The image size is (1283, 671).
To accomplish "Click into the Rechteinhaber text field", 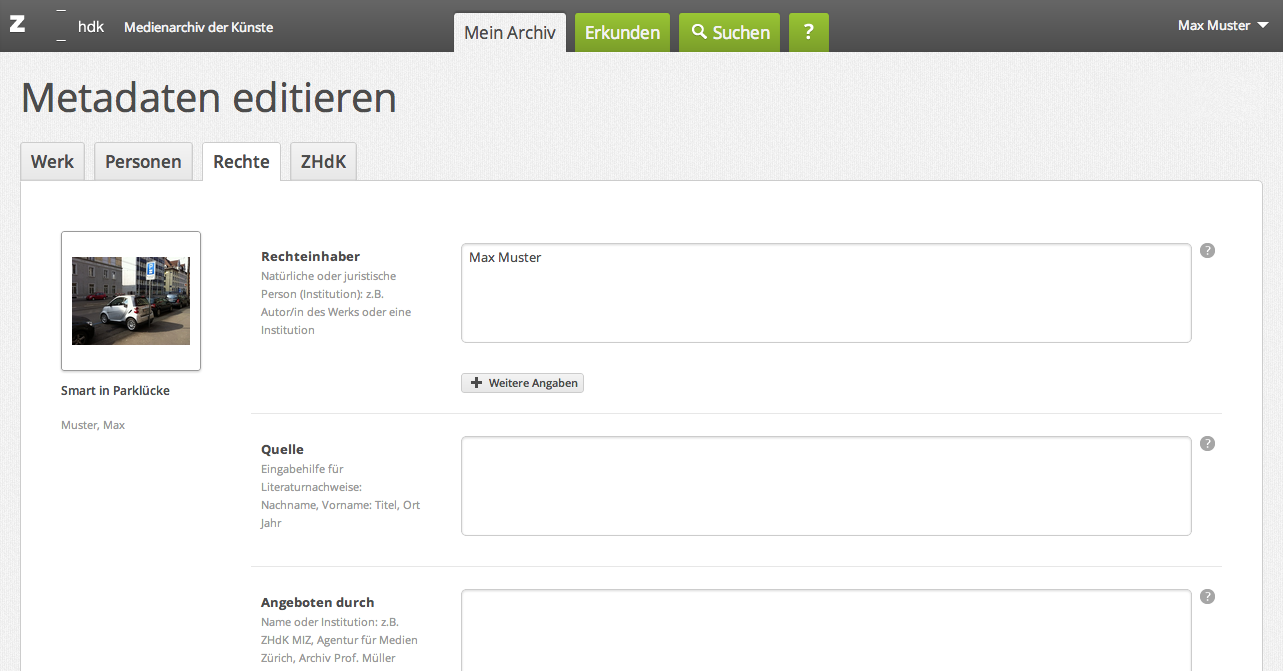I will click(825, 293).
